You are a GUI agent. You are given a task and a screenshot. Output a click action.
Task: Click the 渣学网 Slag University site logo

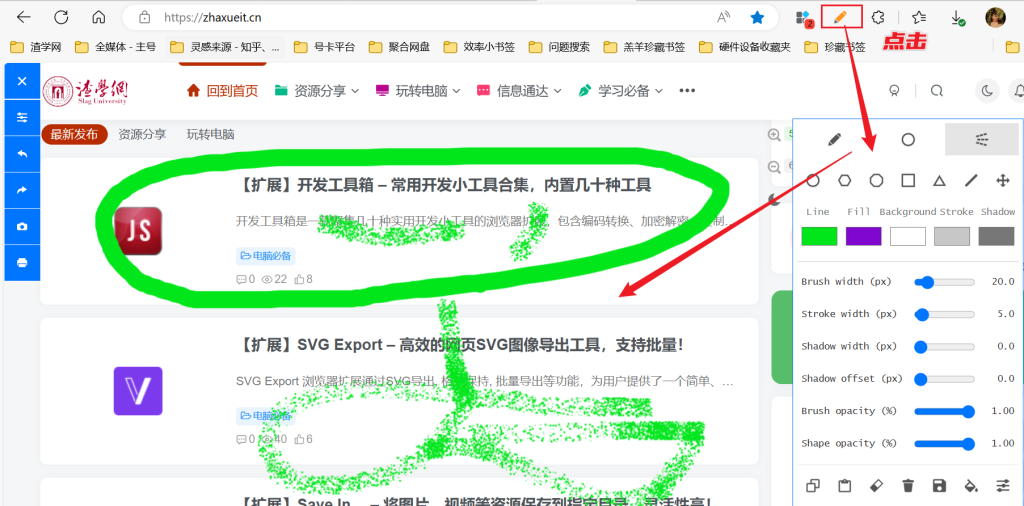click(x=86, y=91)
